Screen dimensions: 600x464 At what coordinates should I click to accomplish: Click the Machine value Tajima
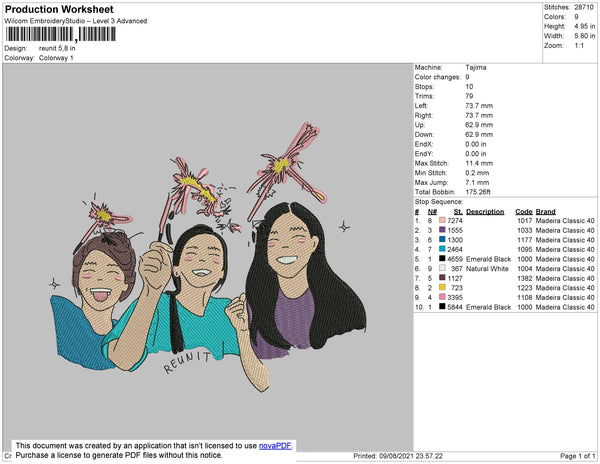tap(476, 67)
